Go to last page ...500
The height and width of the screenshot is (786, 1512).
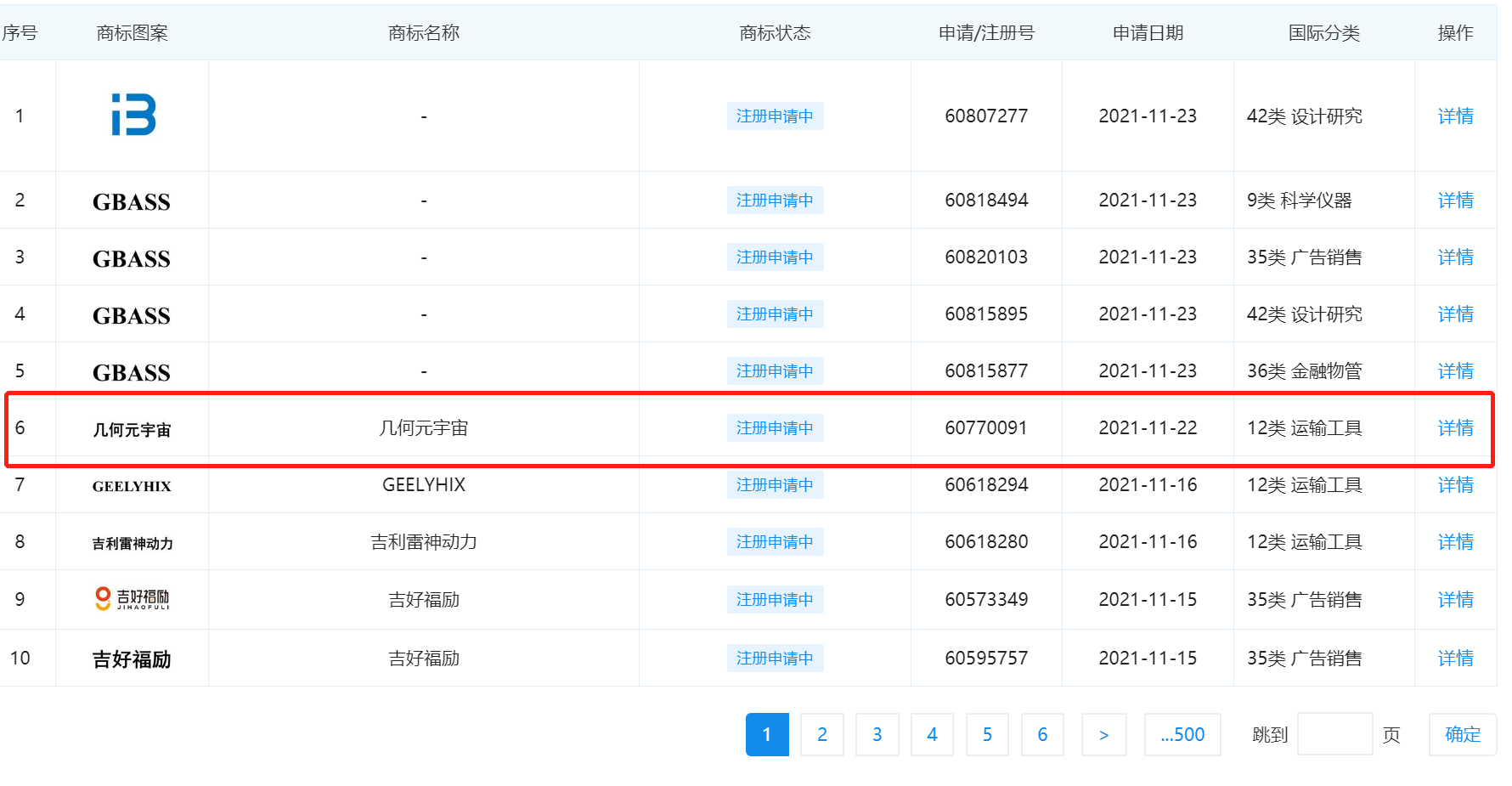click(1182, 734)
